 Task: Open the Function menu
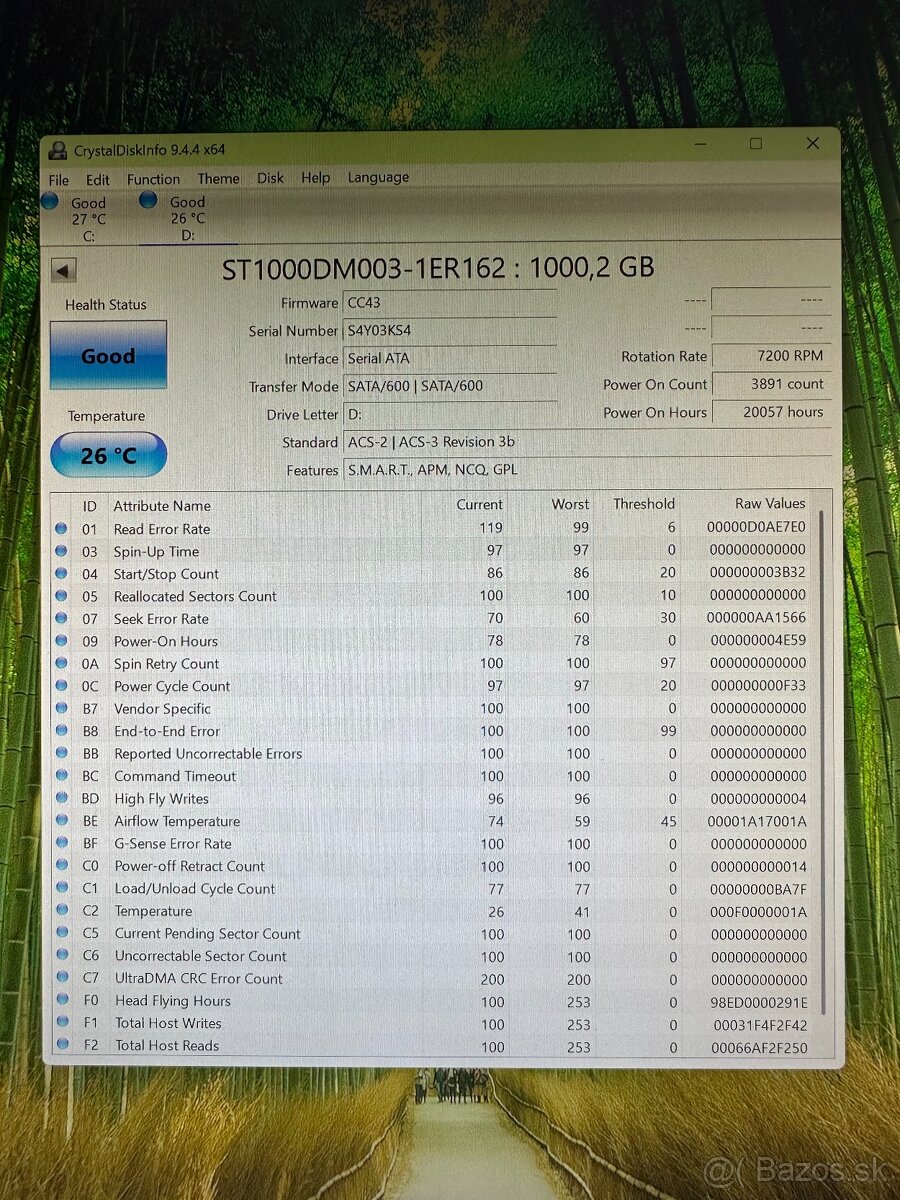tap(153, 177)
